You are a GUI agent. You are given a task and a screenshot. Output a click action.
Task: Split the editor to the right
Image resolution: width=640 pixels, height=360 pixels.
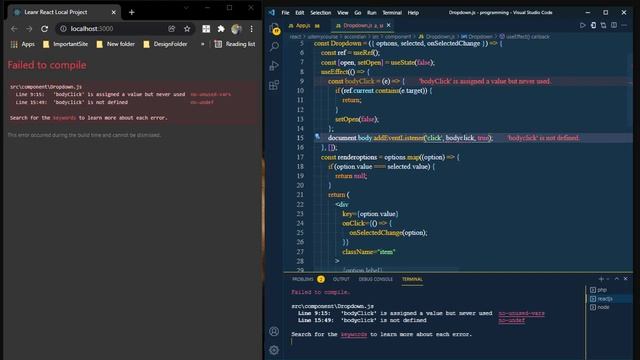point(614,25)
